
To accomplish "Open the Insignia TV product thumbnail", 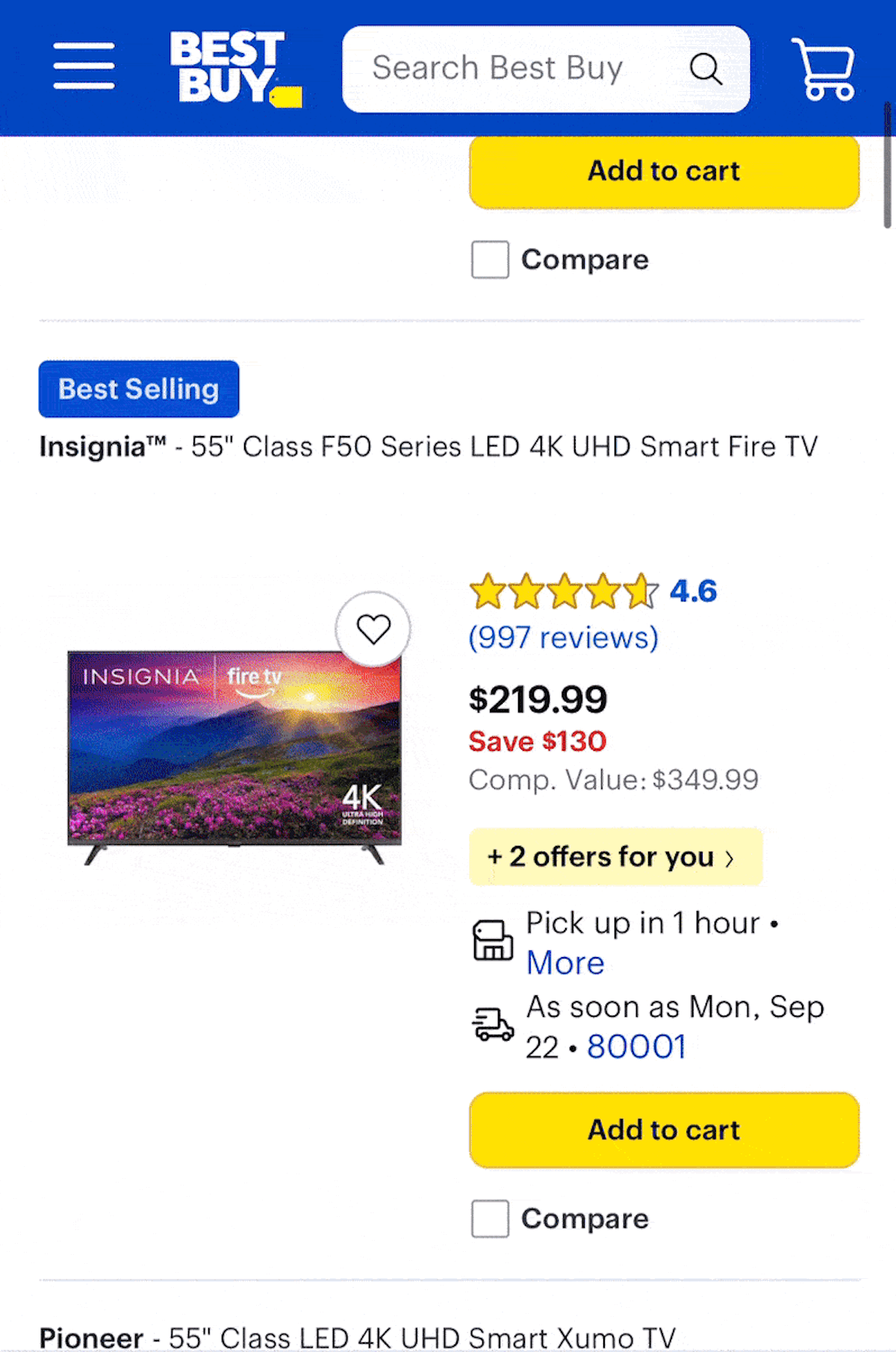I will (234, 756).
